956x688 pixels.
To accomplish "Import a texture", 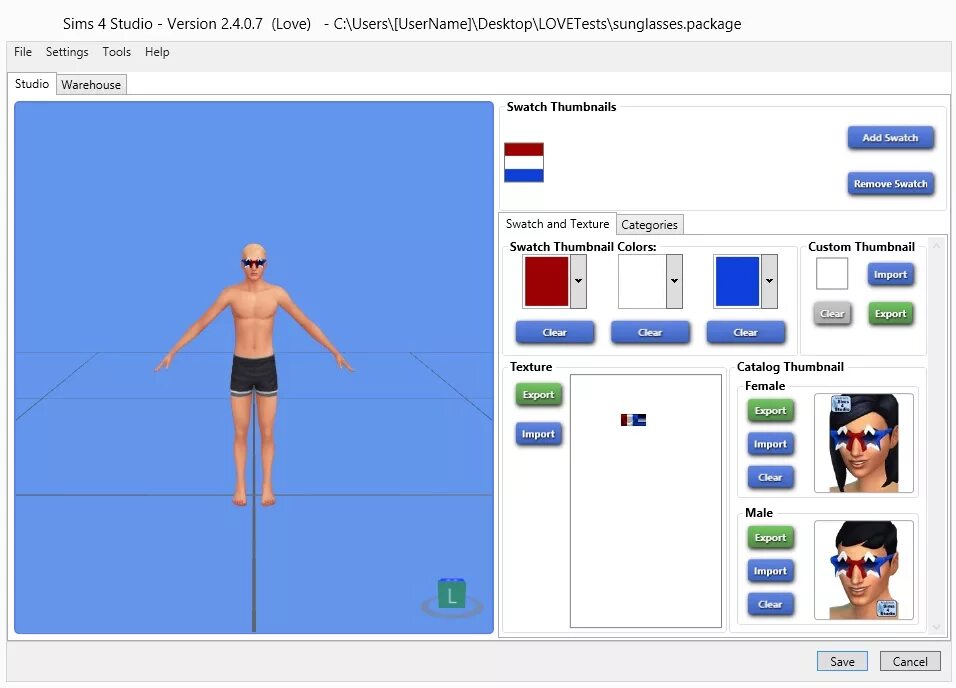I will (x=538, y=434).
